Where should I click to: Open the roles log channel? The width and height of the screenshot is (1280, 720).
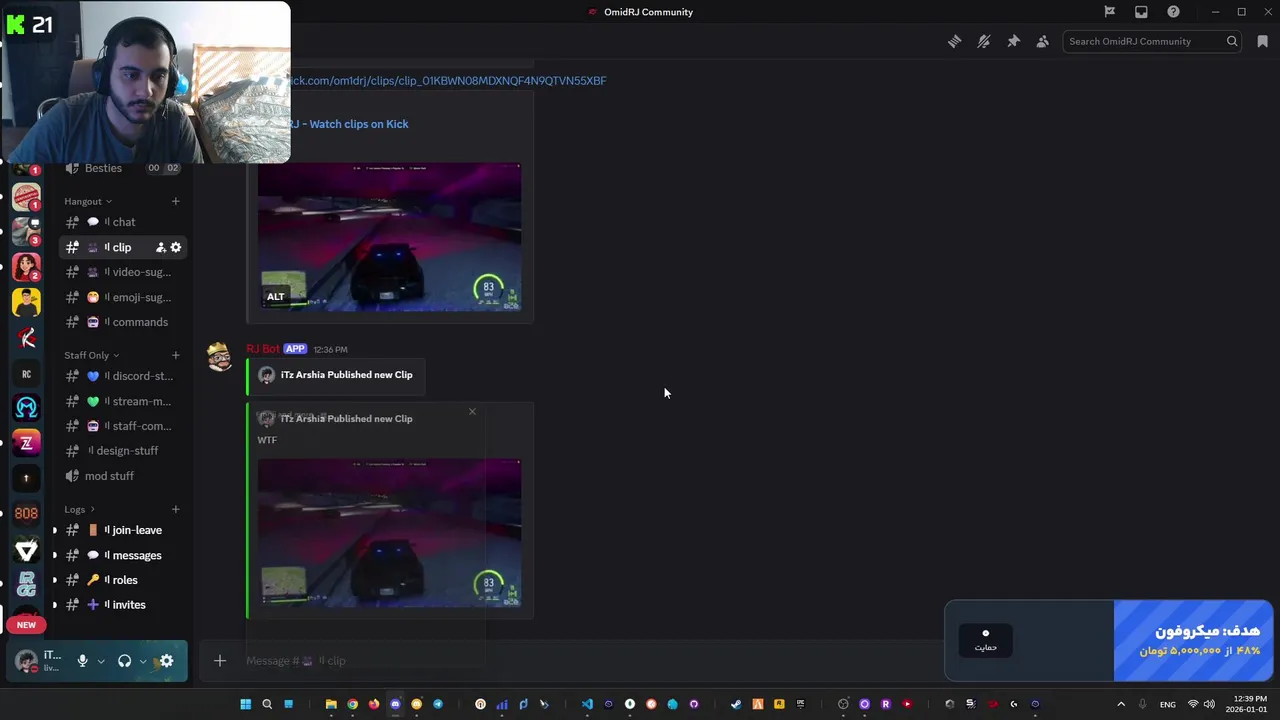point(122,580)
